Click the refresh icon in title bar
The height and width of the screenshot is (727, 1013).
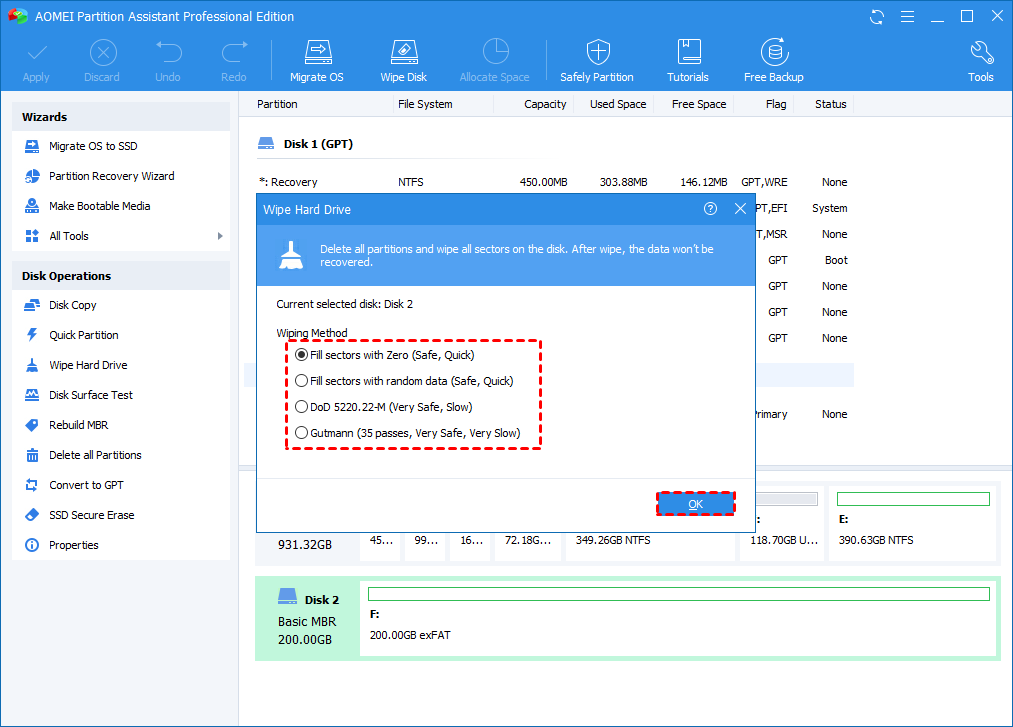click(877, 17)
